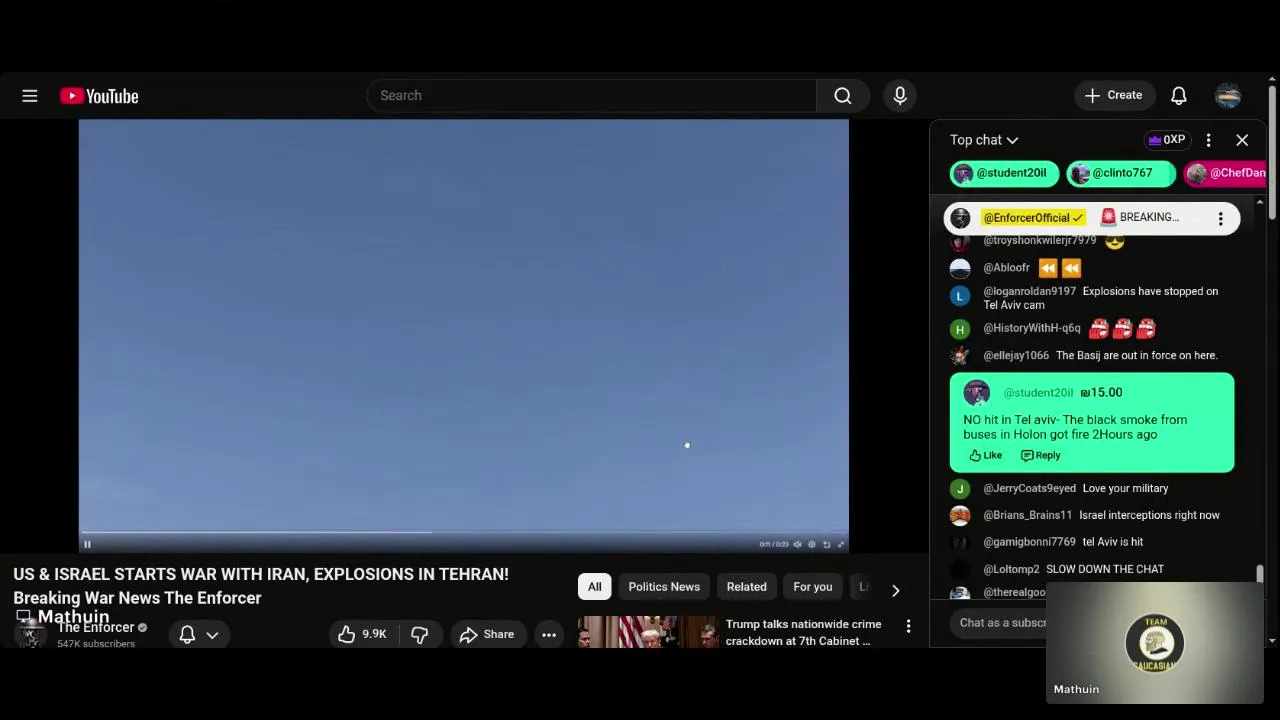Open Trump cabinet video thumbnail
1280x720 pixels.
pos(647,632)
